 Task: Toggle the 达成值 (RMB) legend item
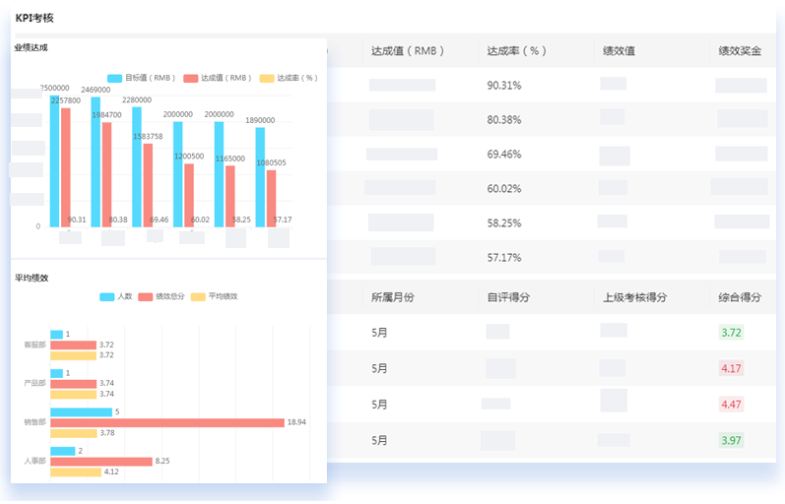217,78
